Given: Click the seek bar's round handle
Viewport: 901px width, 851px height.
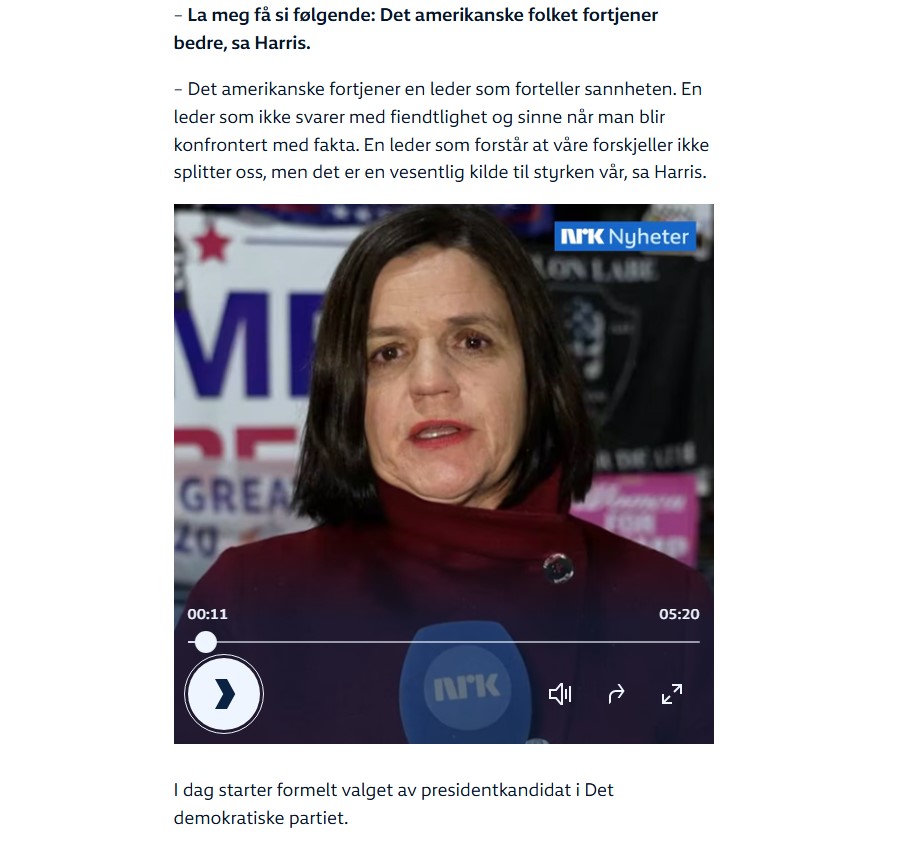Looking at the screenshot, I should (x=205, y=642).
